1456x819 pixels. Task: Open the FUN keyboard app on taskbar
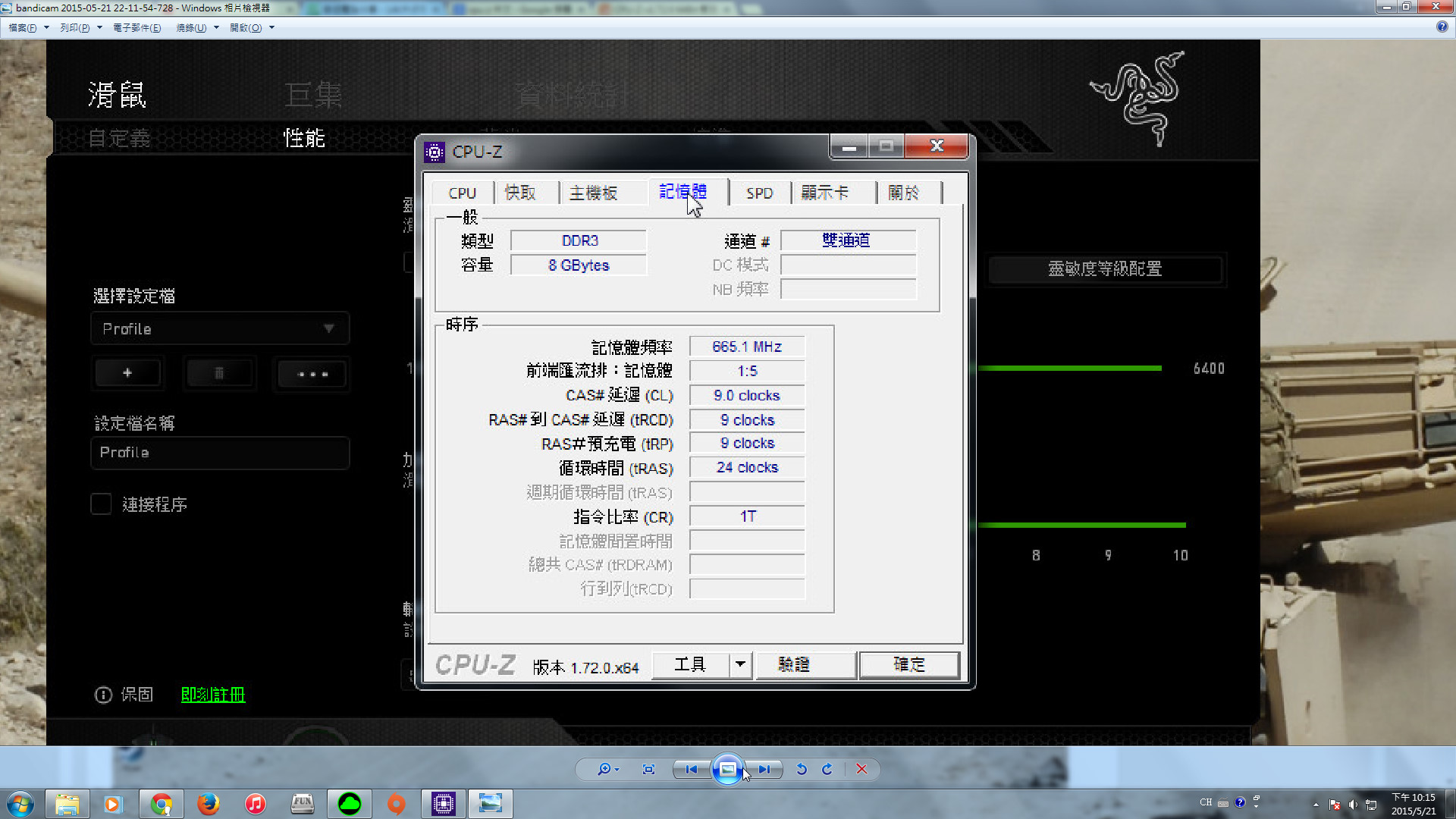(x=303, y=804)
